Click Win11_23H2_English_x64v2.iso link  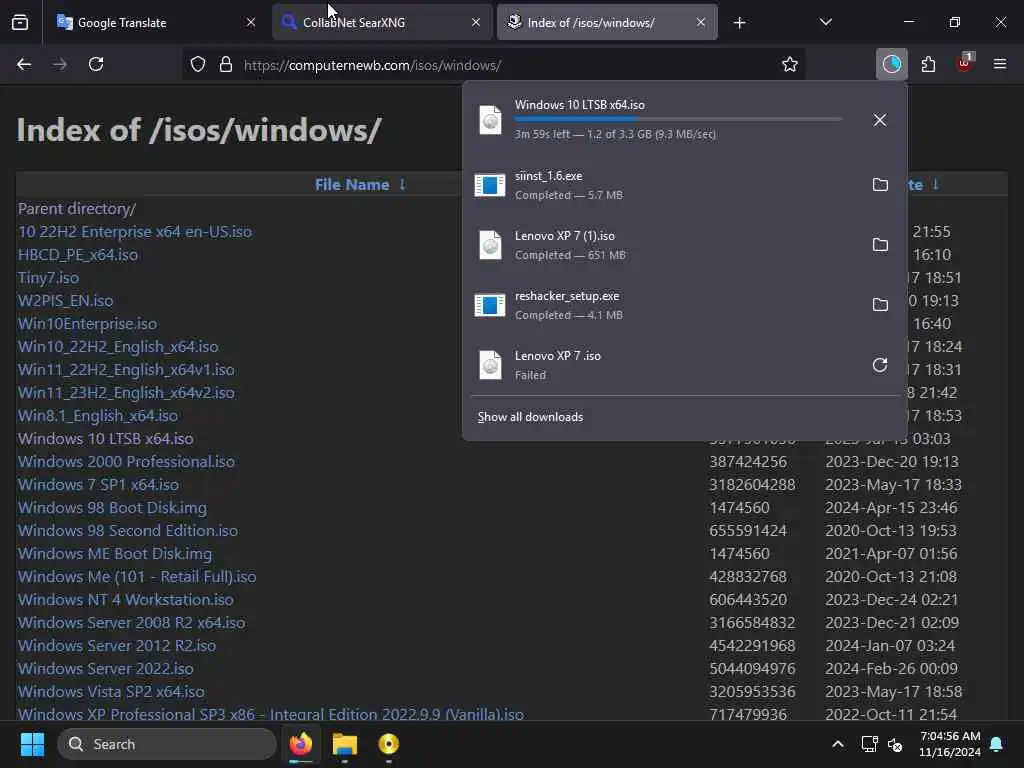click(x=126, y=392)
